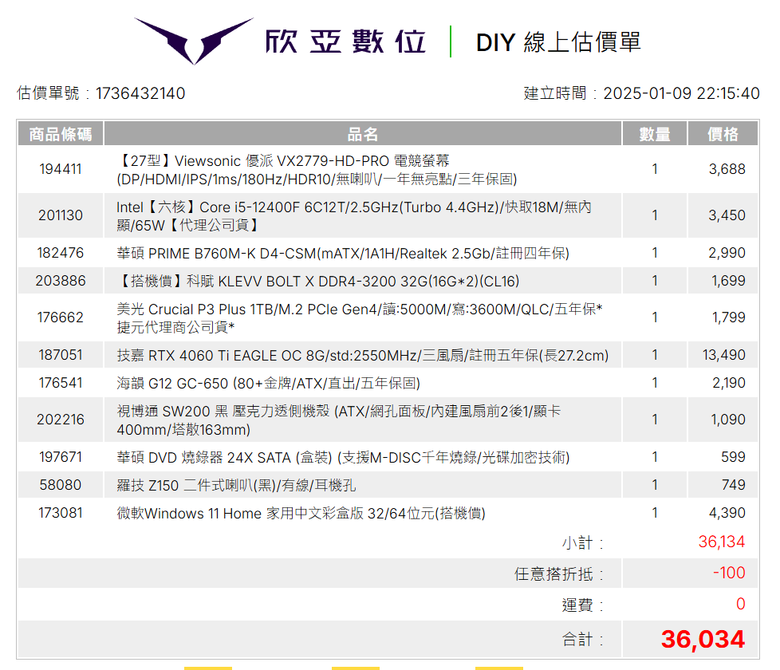Click the 海韻 G12 GC-650 power supply item
780x670 pixels.
point(269,383)
